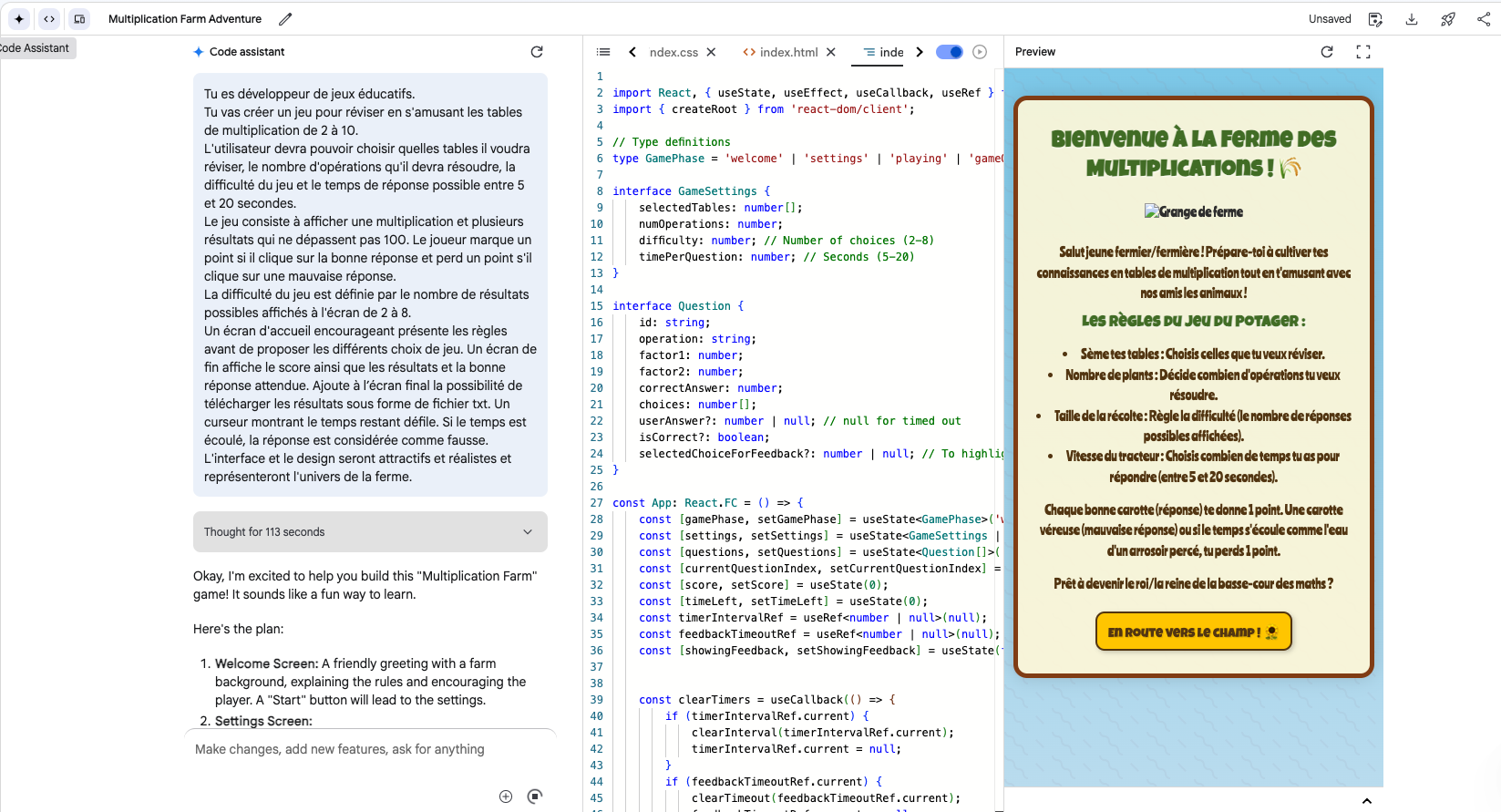Switch to the index.html tab
This screenshot has height=812, width=1501.
tap(788, 52)
